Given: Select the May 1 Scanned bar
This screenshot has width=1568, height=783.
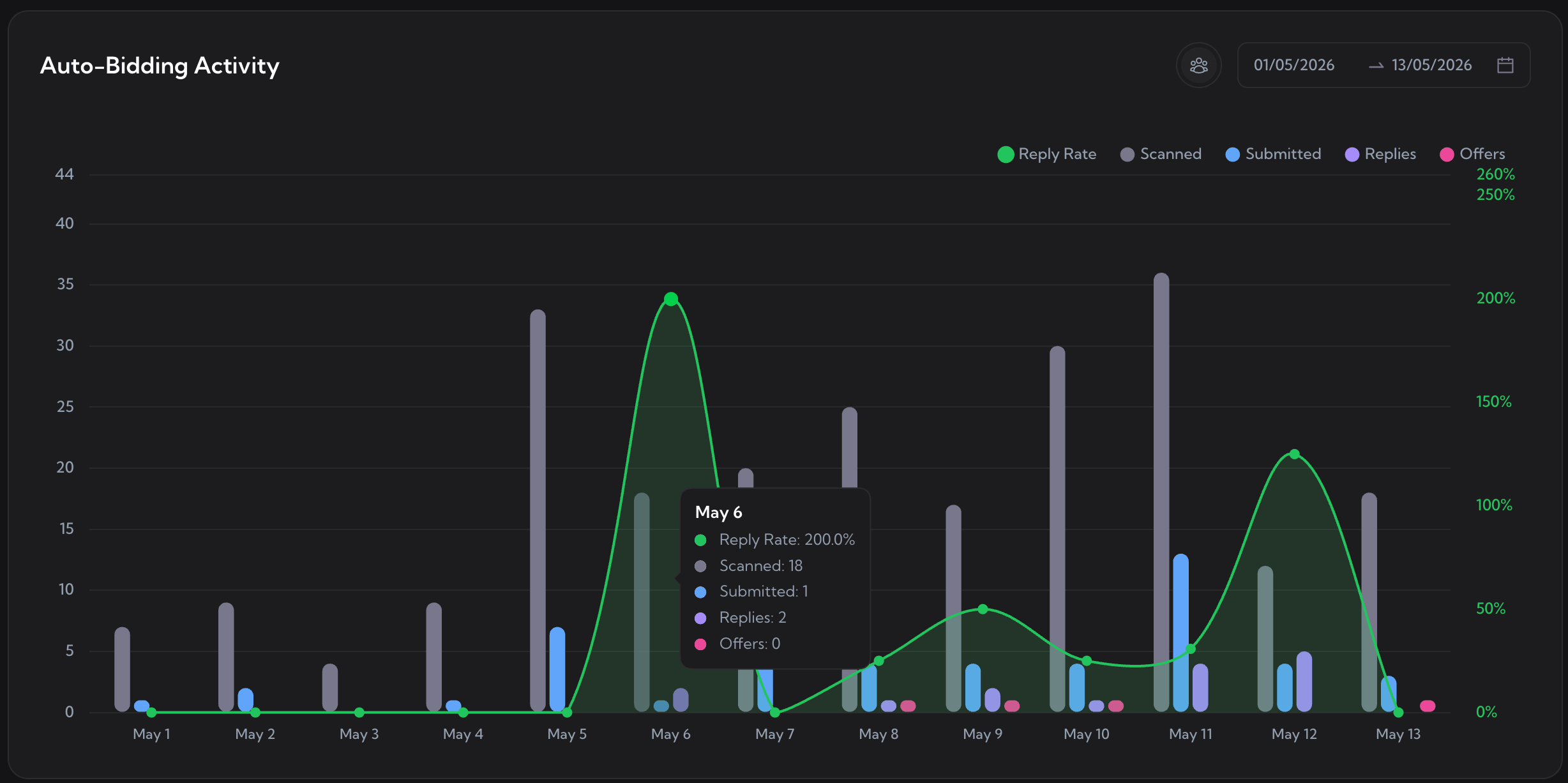Looking at the screenshot, I should click(x=122, y=669).
